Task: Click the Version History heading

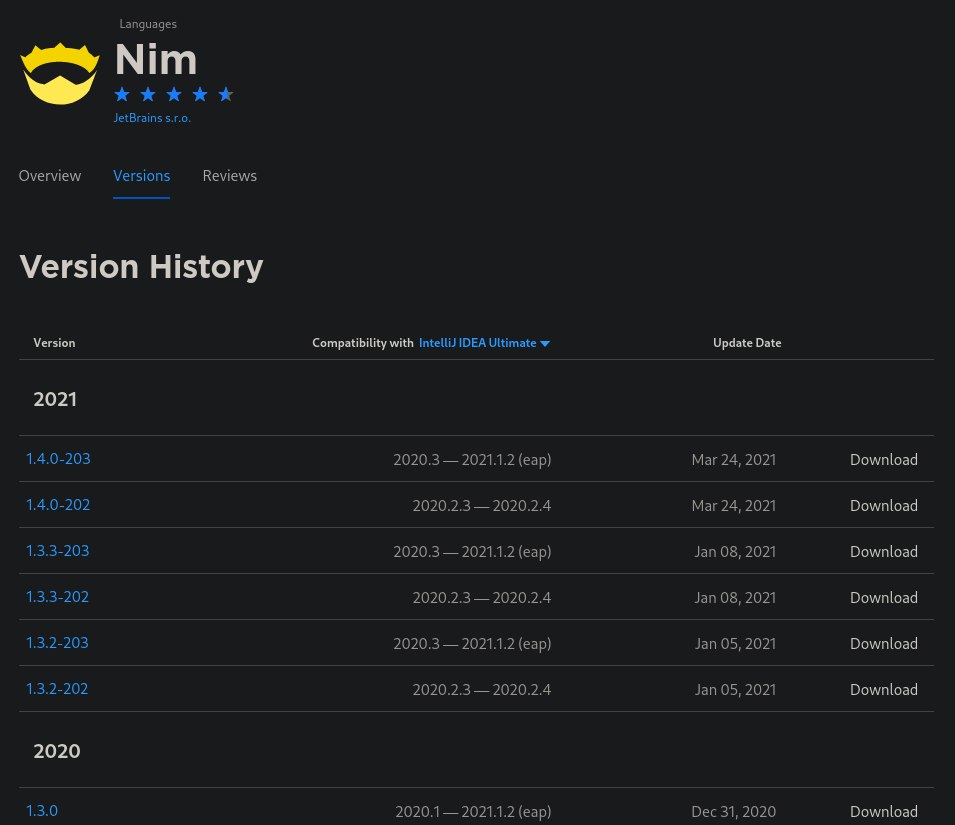Action: [x=141, y=267]
